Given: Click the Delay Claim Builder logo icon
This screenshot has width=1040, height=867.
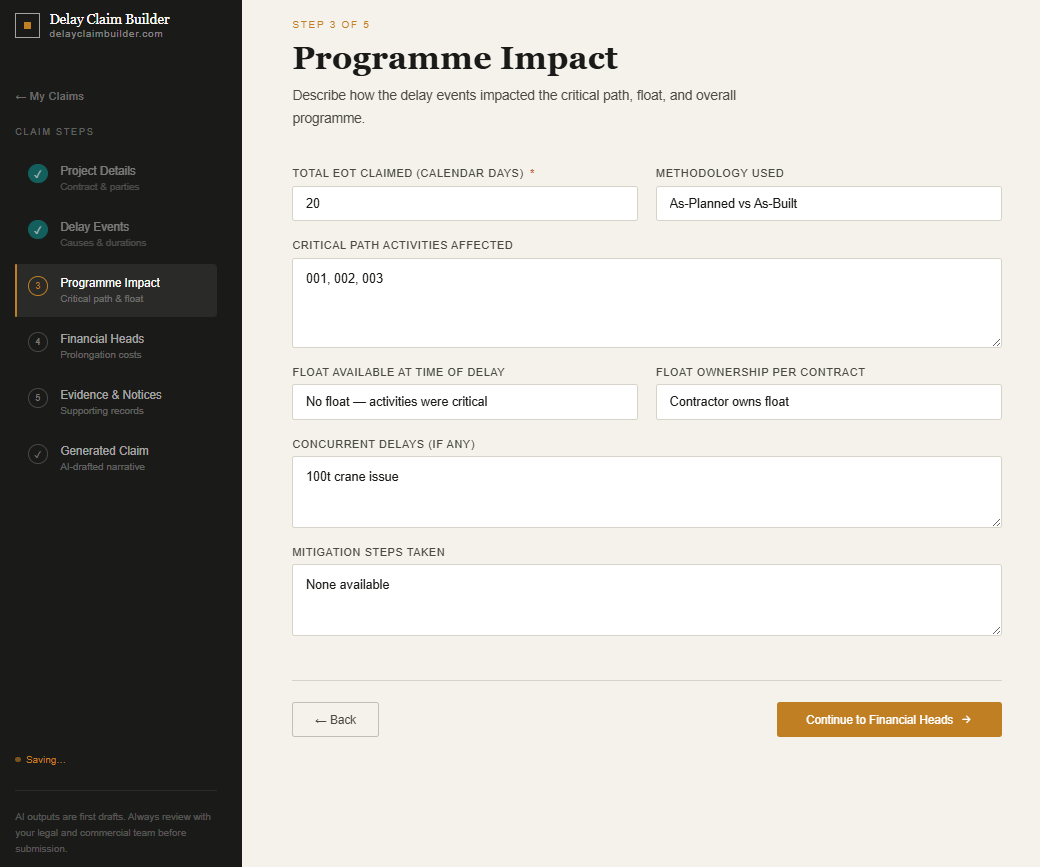Looking at the screenshot, I should [x=27, y=25].
